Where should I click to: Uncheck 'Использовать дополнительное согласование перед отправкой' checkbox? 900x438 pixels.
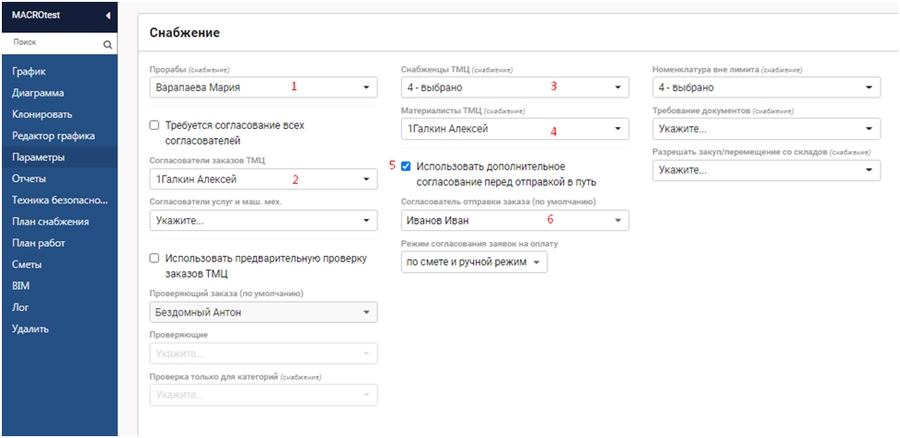point(406,166)
